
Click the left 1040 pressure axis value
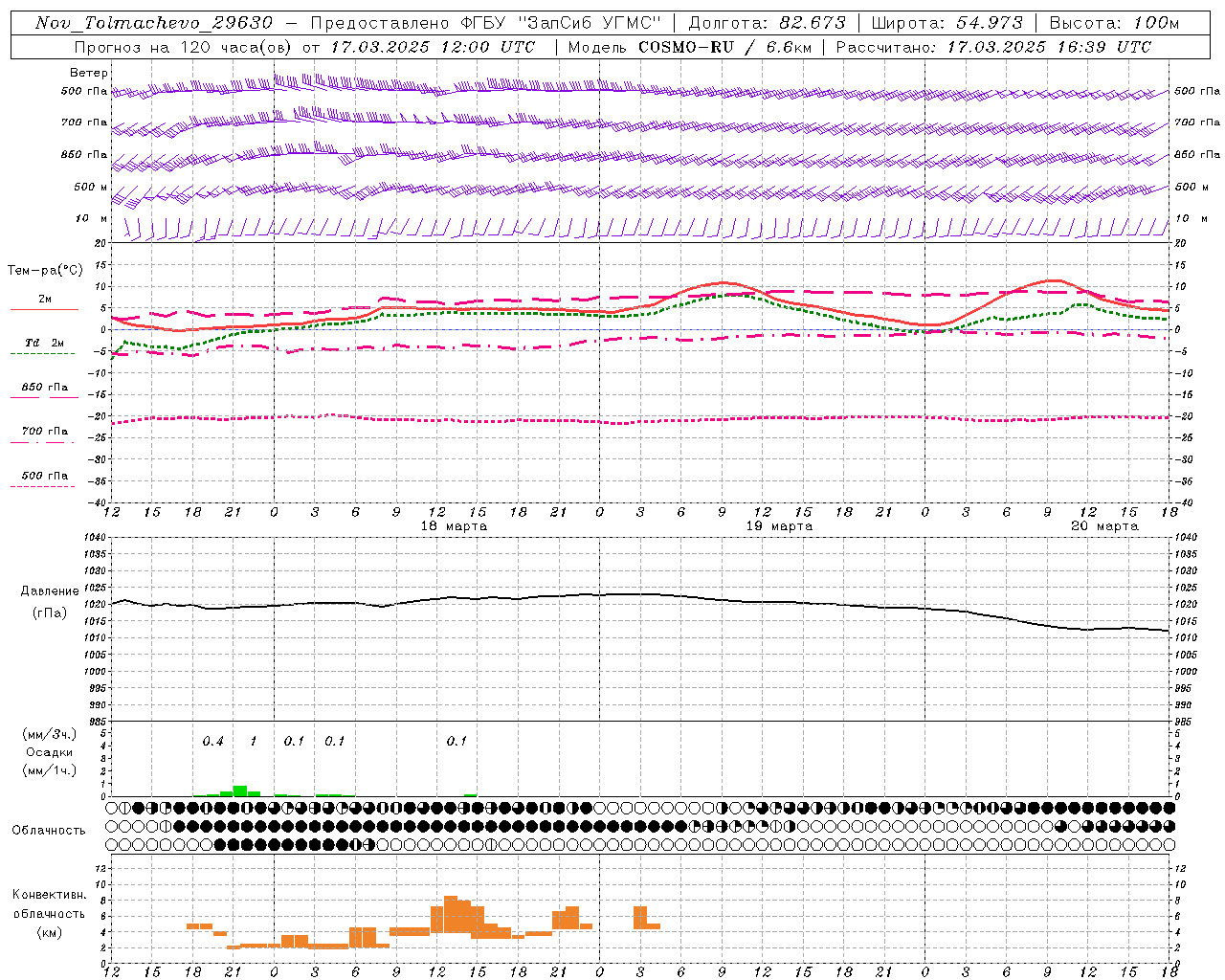click(97, 538)
